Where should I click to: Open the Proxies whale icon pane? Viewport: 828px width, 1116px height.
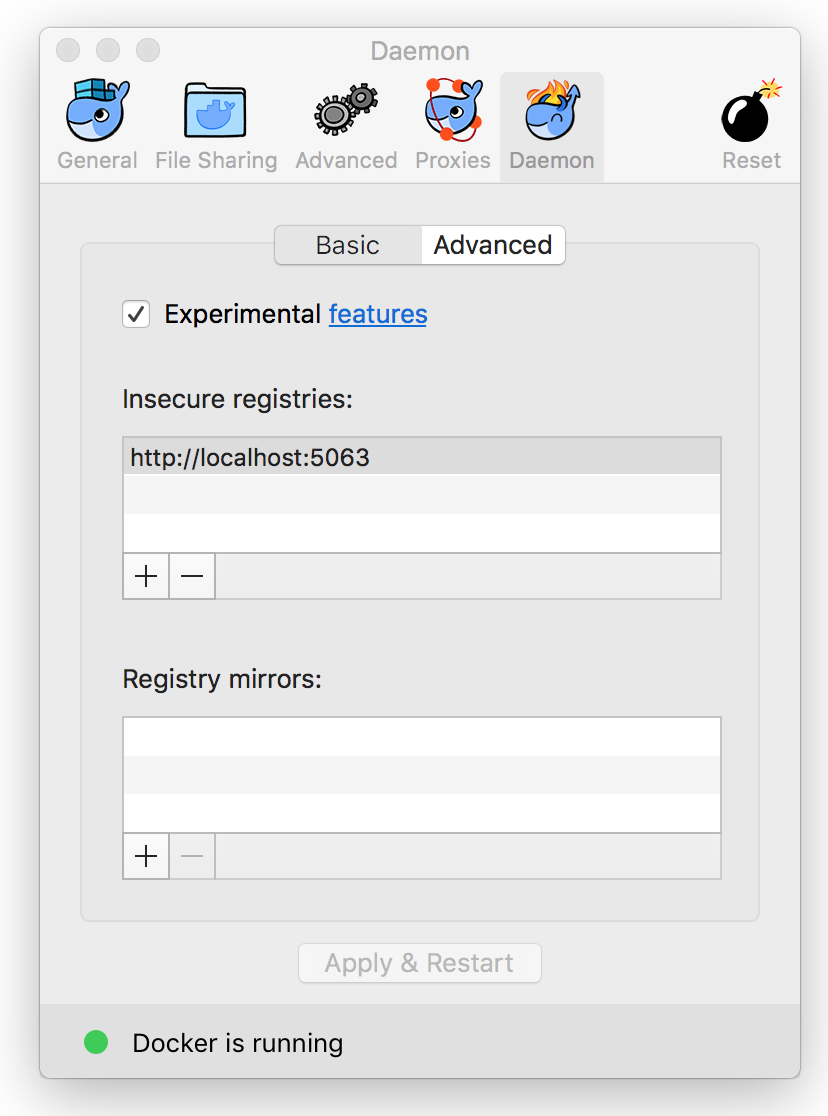[453, 112]
